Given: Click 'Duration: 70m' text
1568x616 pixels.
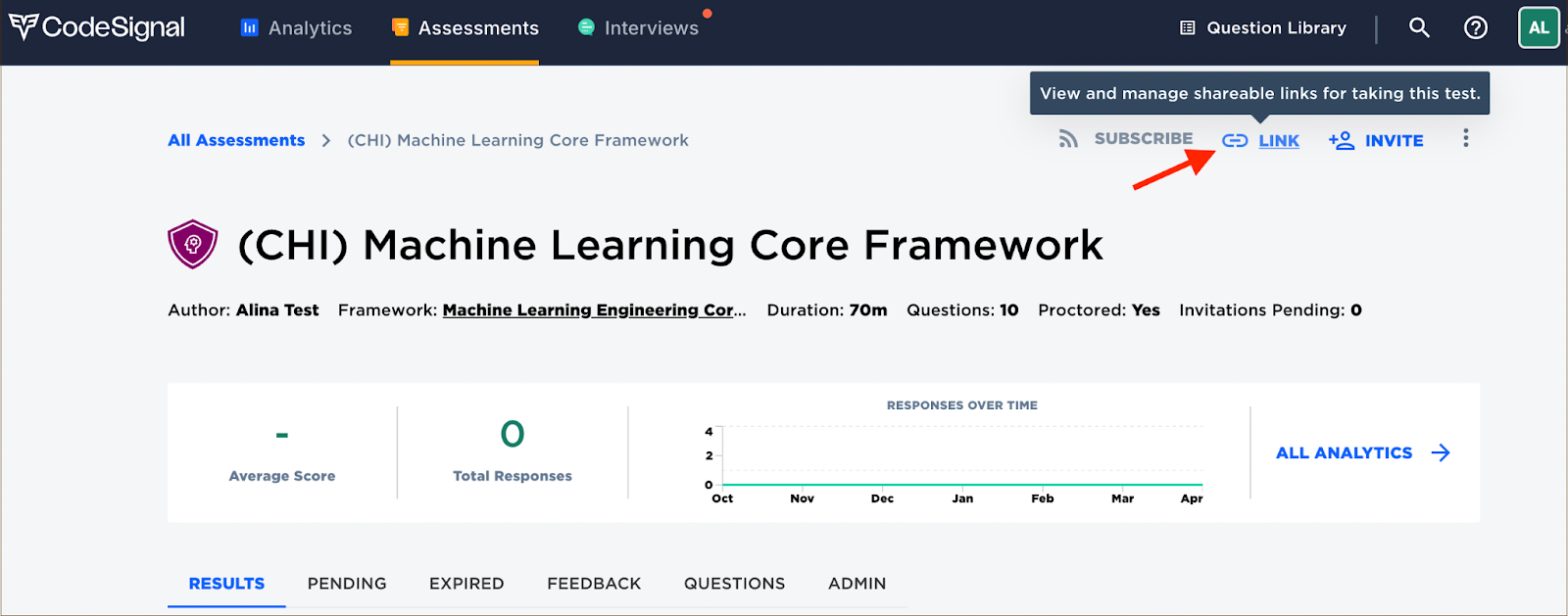Looking at the screenshot, I should point(827,309).
